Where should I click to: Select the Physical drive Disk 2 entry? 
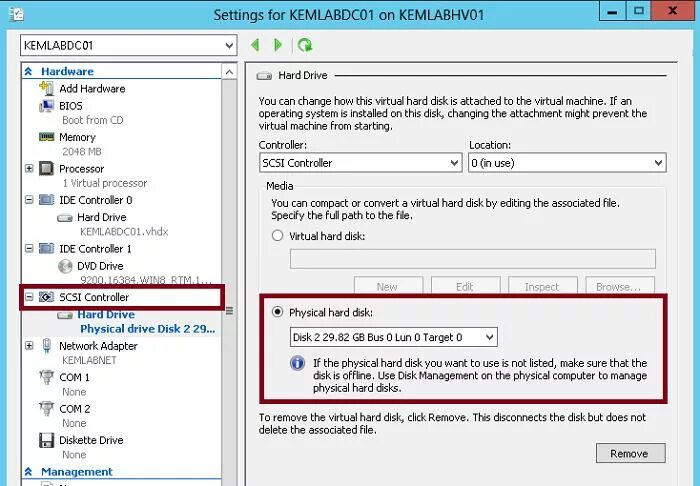tap(147, 329)
